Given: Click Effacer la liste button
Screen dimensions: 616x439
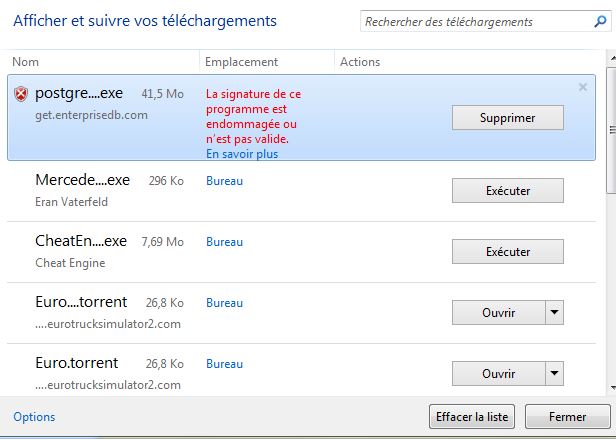Looking at the screenshot, I should click(472, 417).
